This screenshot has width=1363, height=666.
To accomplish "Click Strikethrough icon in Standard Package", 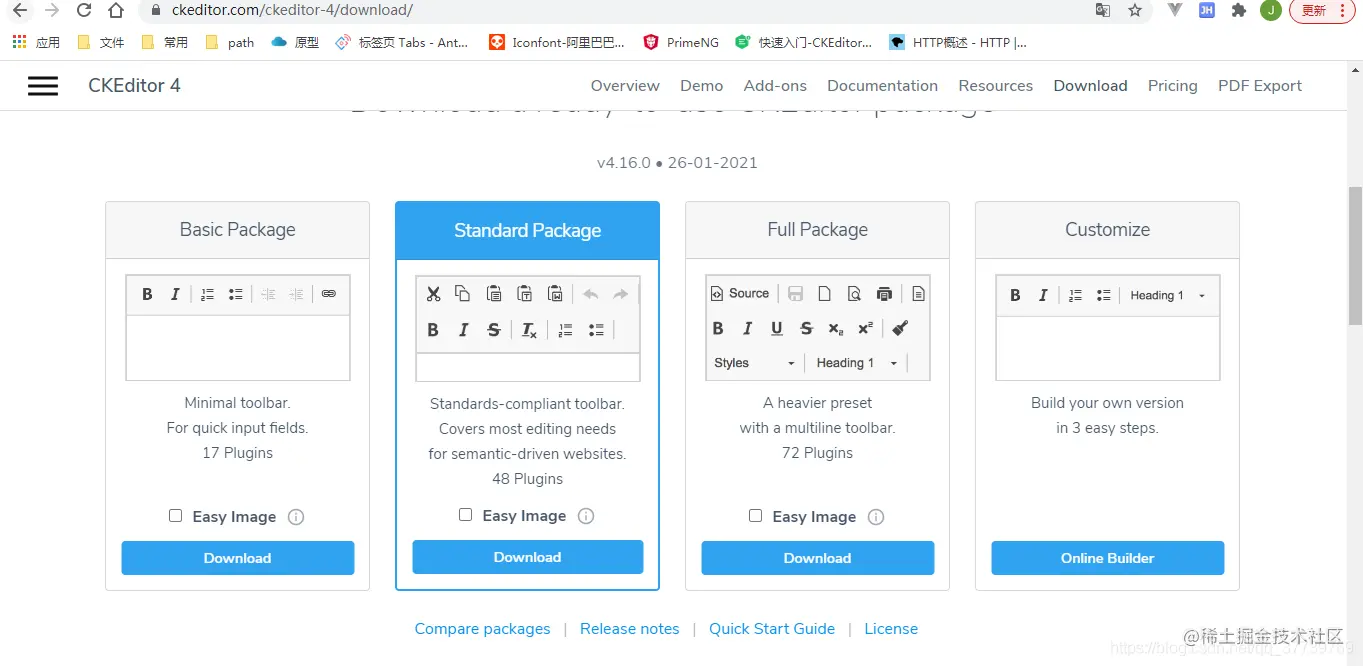I will [494, 330].
